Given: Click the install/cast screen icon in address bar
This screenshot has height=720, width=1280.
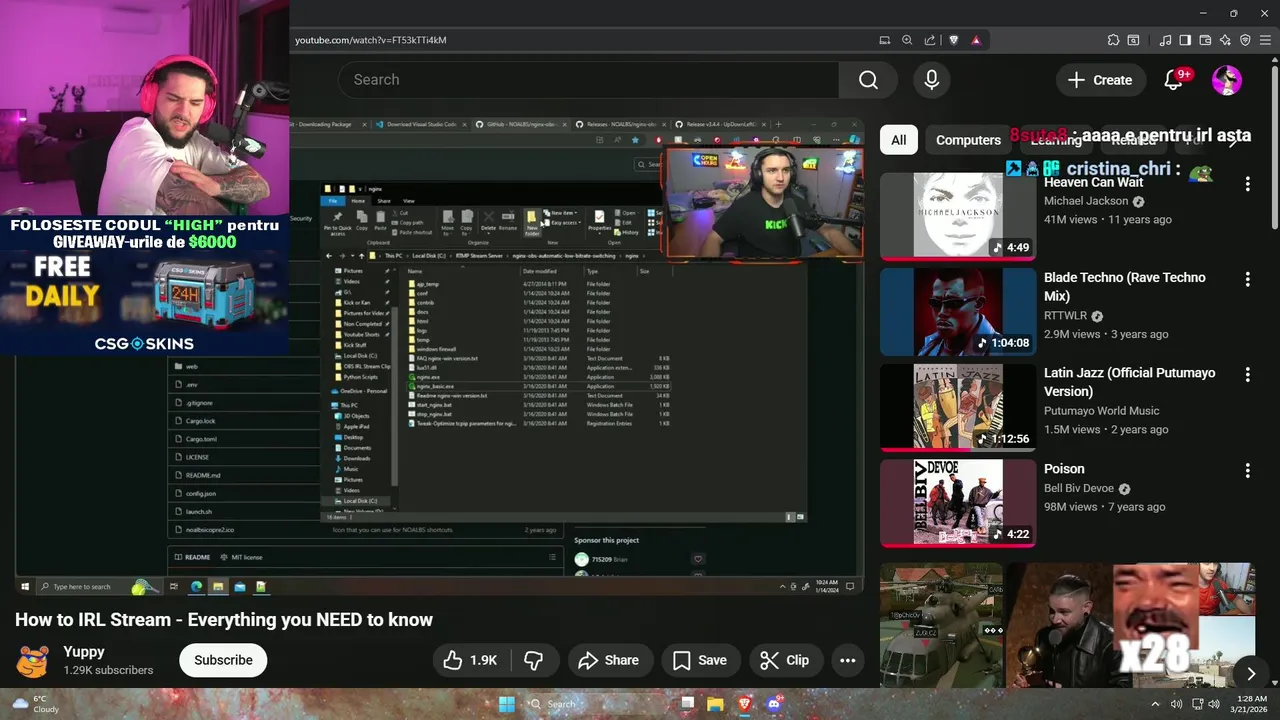Looking at the screenshot, I should pyautogui.click(x=884, y=40).
